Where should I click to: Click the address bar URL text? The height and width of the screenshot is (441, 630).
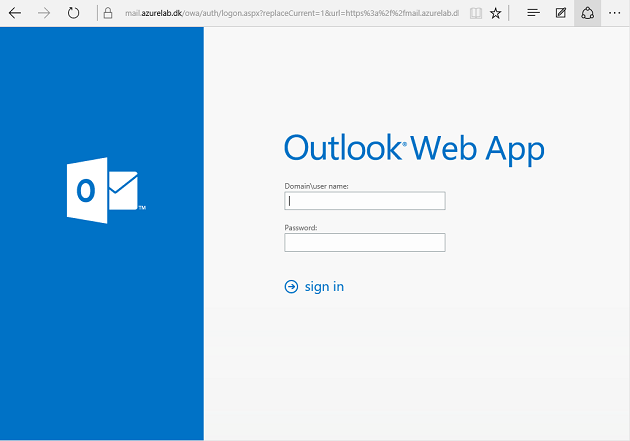point(292,13)
